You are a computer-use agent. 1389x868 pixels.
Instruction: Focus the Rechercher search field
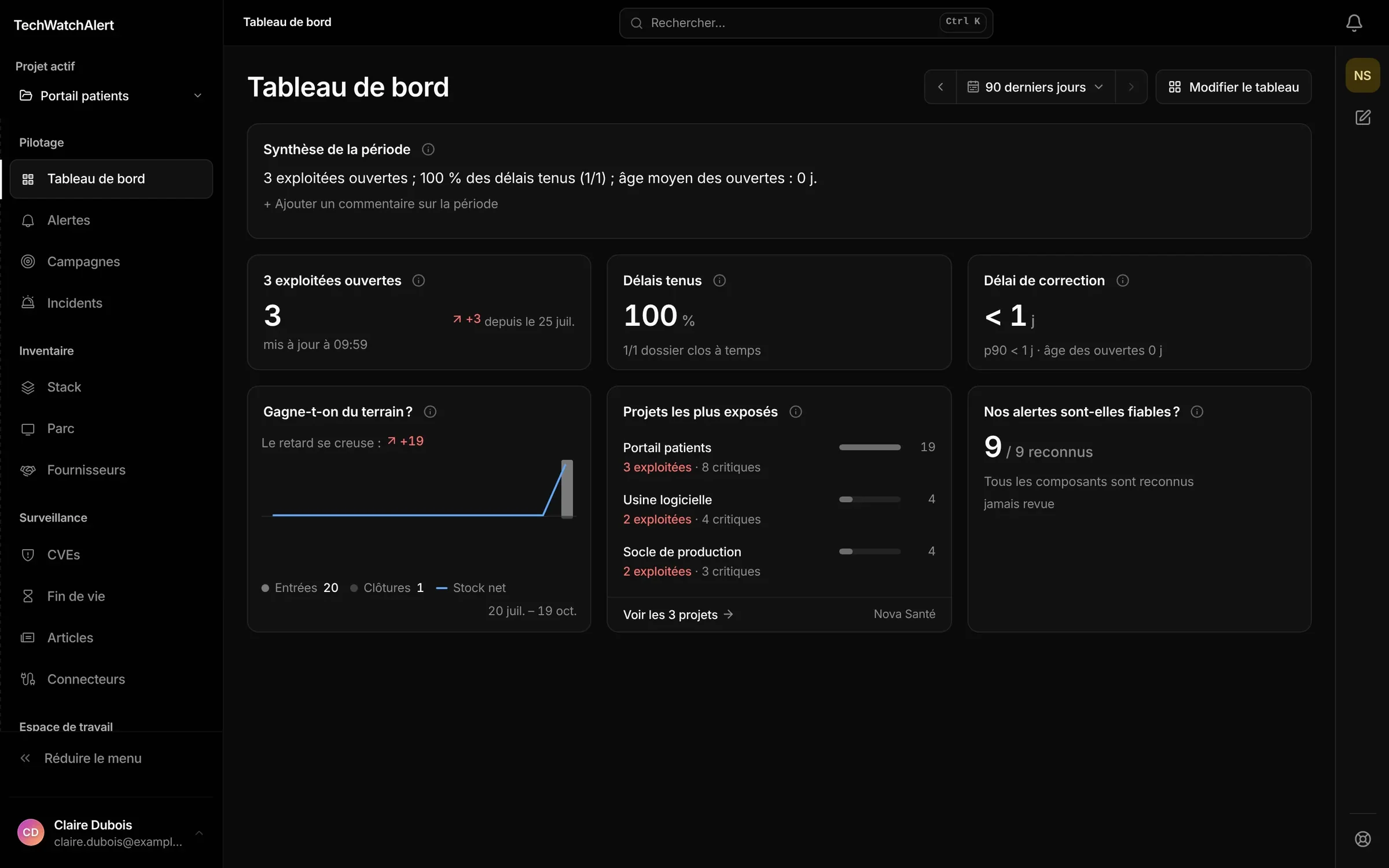click(x=806, y=23)
